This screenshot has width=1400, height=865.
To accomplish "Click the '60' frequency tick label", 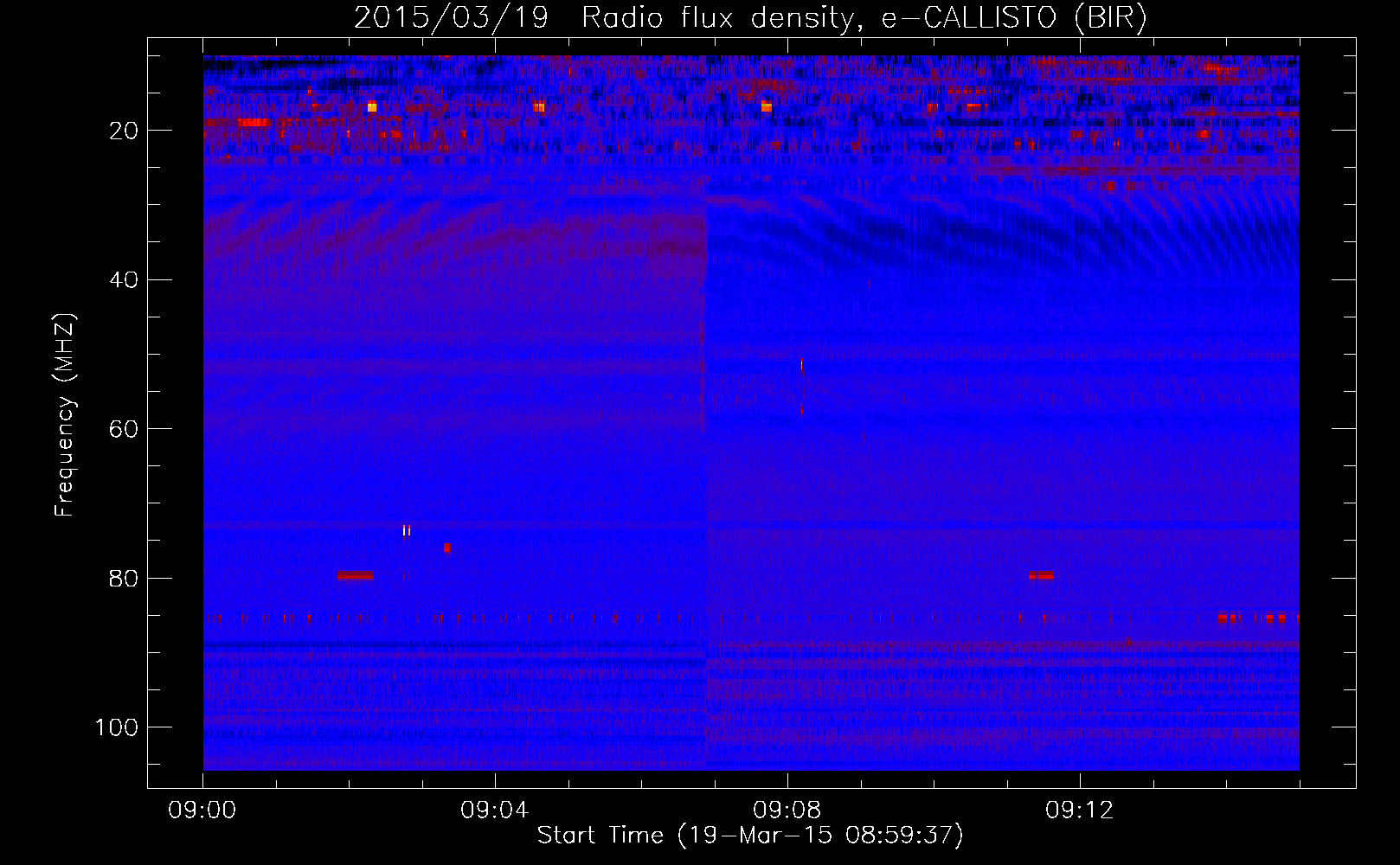I will point(125,429).
